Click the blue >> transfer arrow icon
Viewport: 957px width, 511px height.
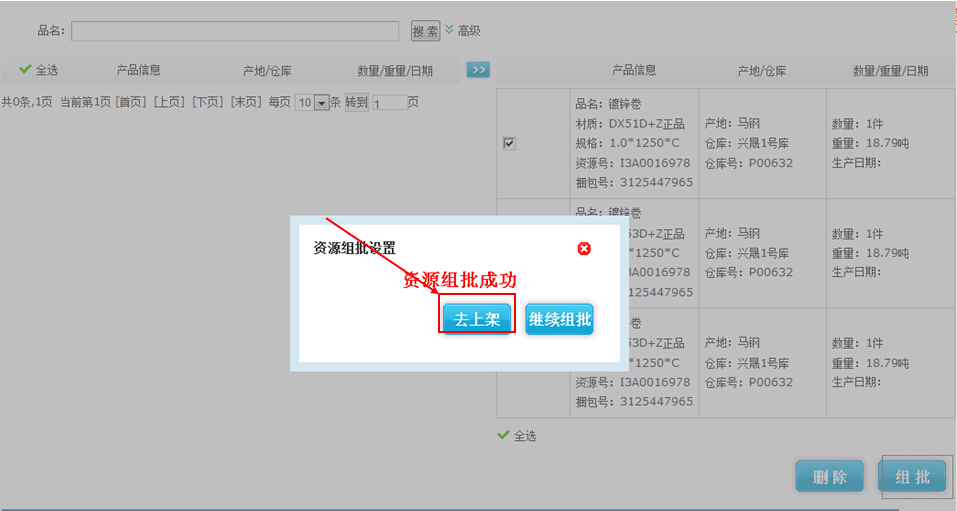478,70
